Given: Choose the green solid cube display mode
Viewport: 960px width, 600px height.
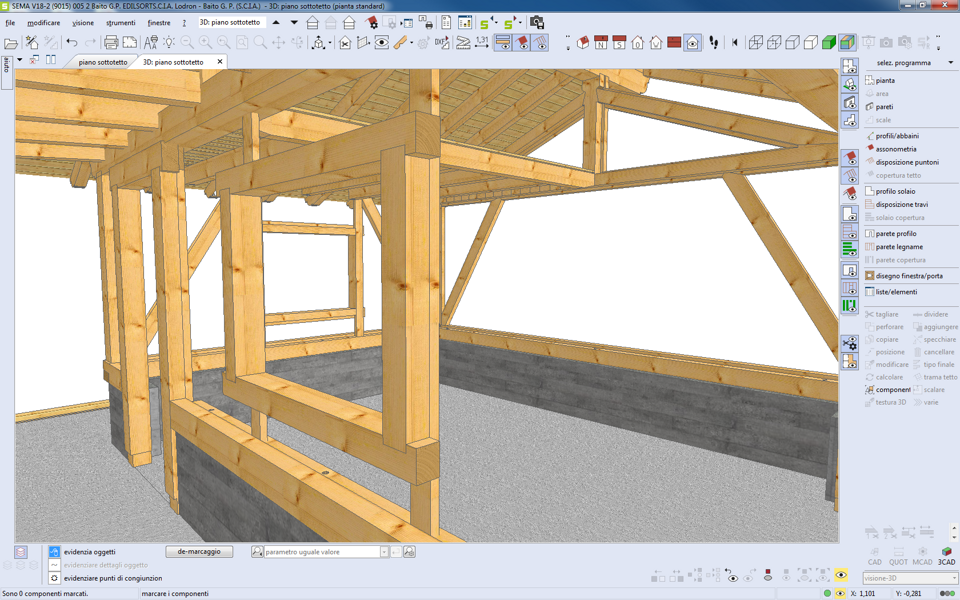Looking at the screenshot, I should (x=829, y=43).
